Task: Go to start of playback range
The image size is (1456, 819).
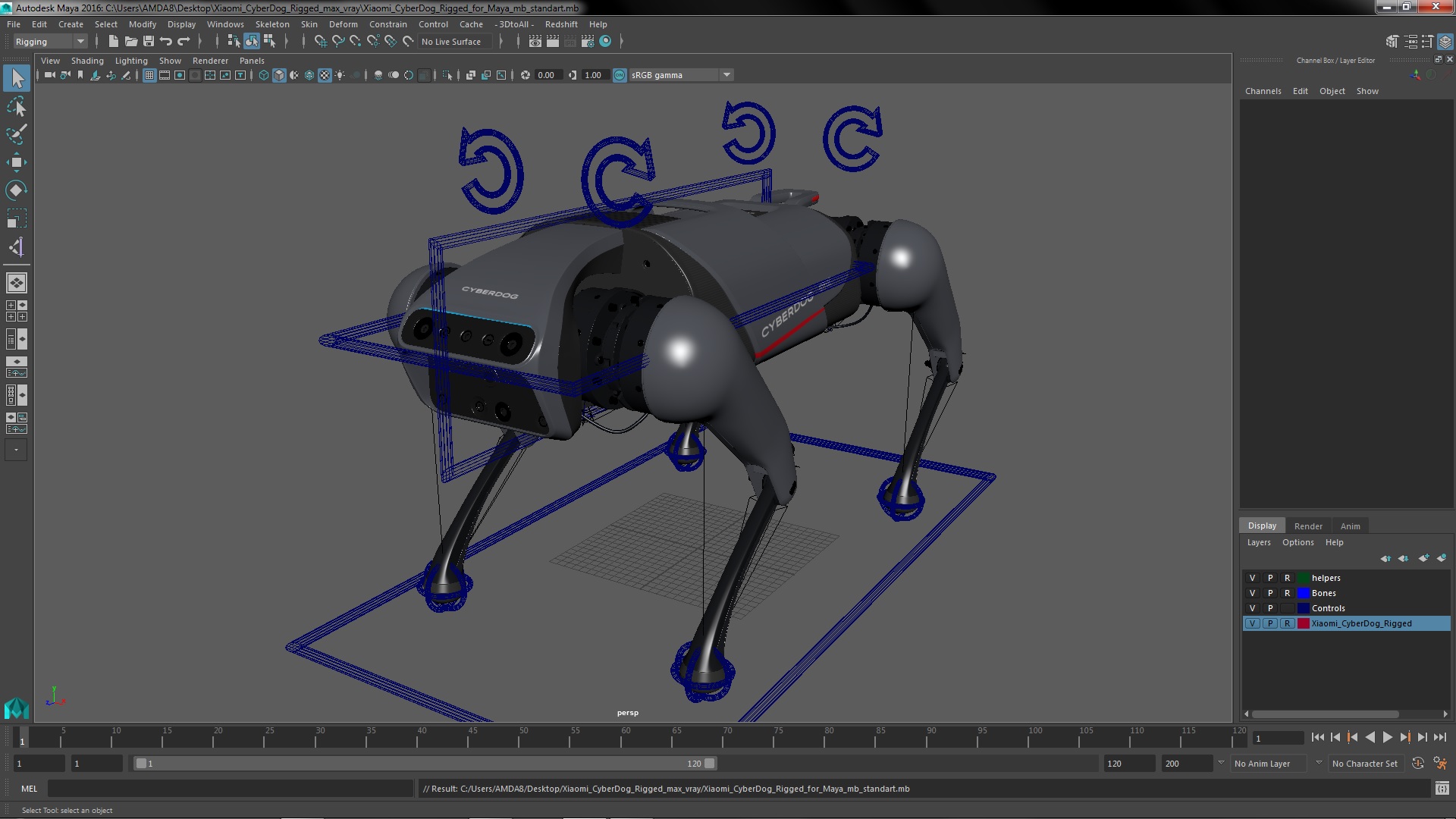Action: point(1317,737)
